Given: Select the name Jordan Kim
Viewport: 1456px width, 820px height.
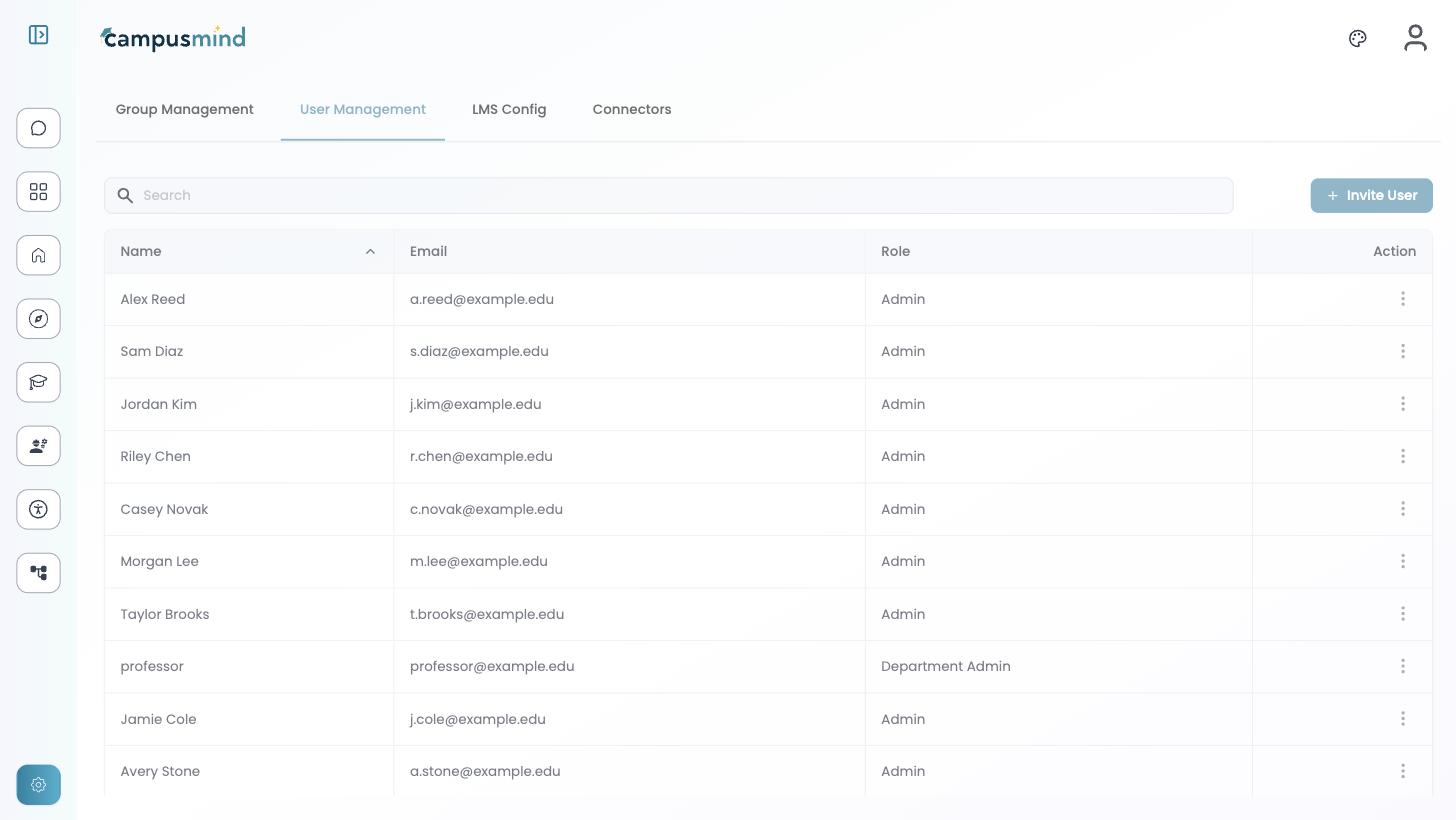Looking at the screenshot, I should (158, 404).
